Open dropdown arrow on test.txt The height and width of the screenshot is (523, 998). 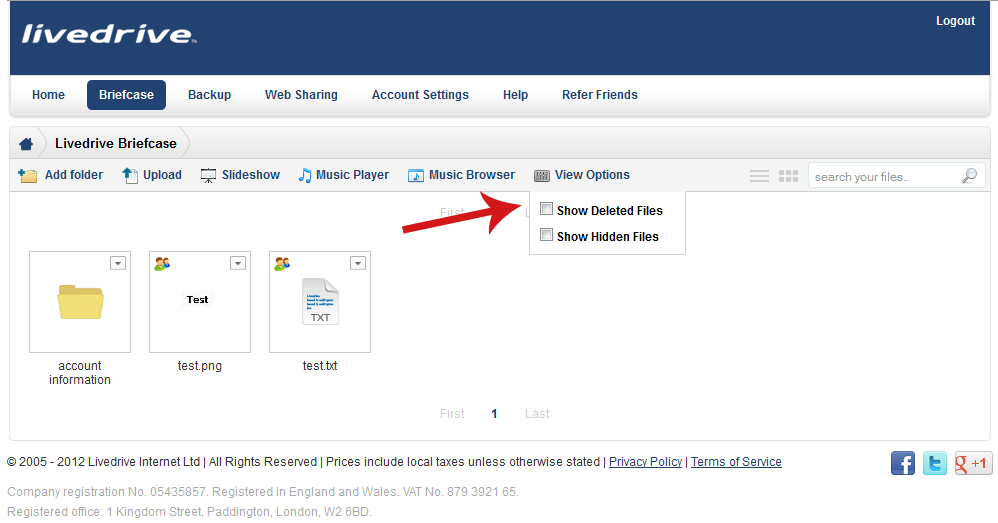358,263
